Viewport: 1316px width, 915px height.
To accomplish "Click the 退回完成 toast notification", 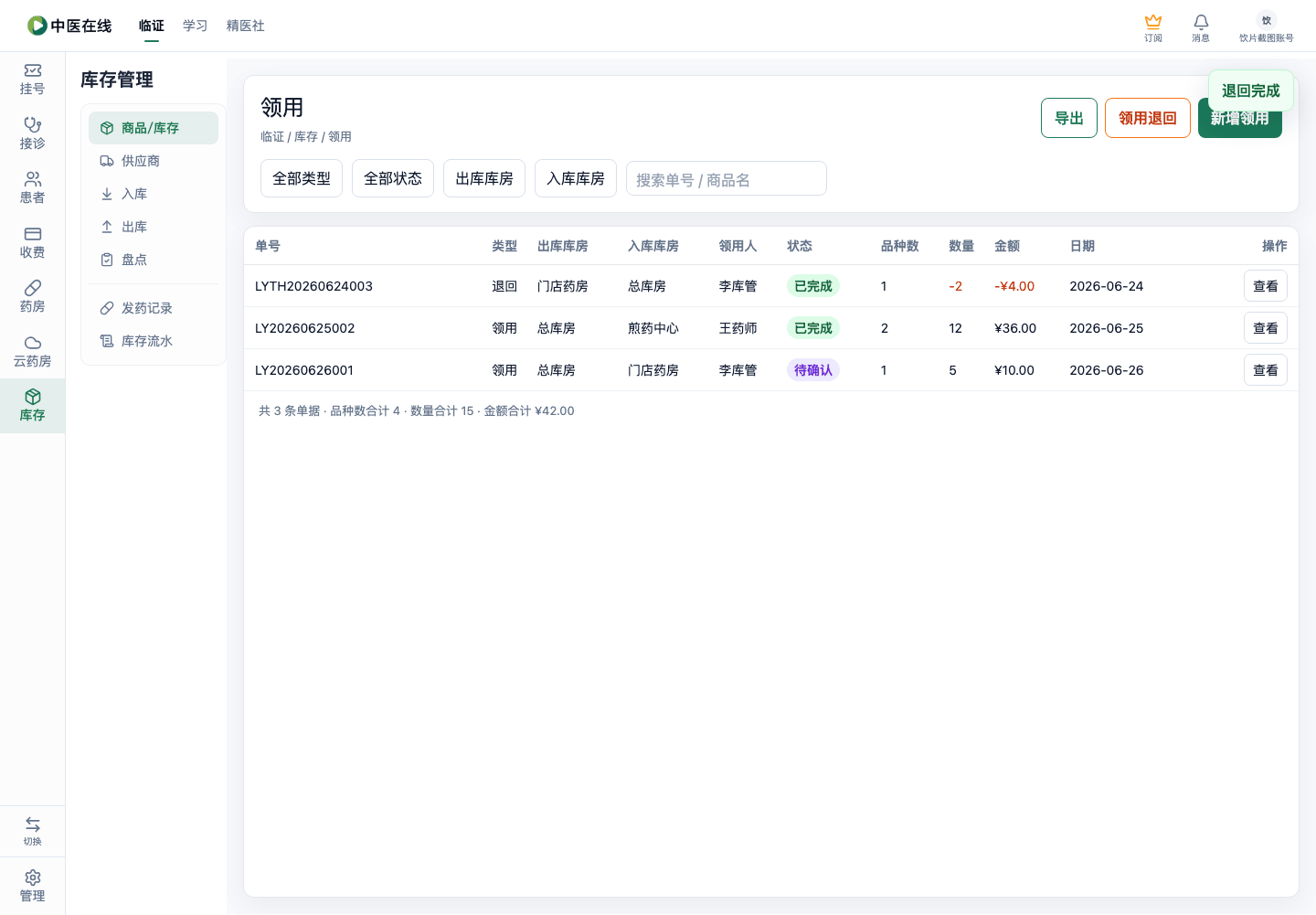I will (x=1251, y=90).
